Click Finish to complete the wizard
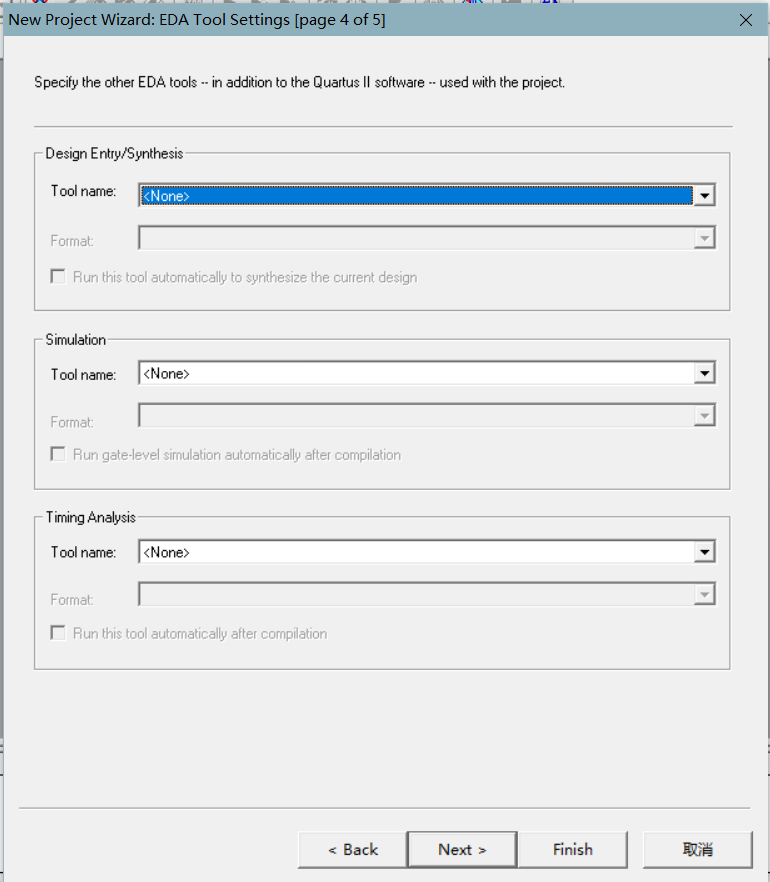 coord(573,849)
